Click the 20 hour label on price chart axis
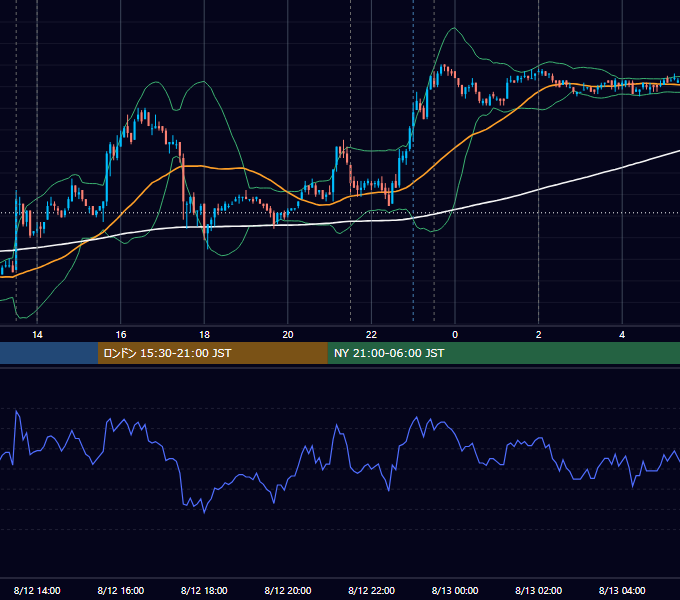 (x=288, y=335)
